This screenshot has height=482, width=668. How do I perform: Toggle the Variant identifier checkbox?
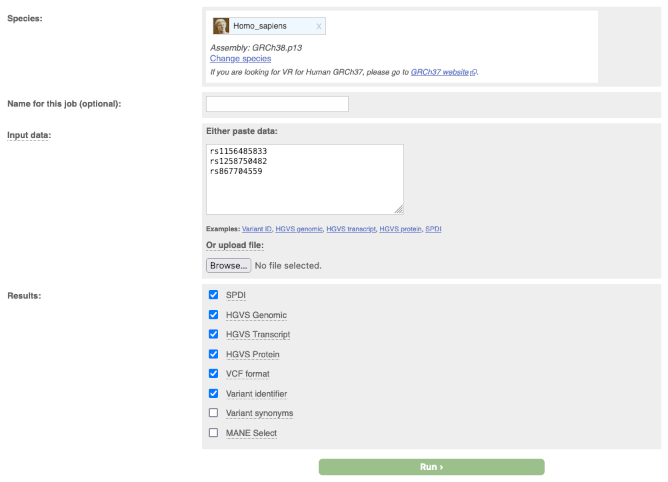click(213, 393)
